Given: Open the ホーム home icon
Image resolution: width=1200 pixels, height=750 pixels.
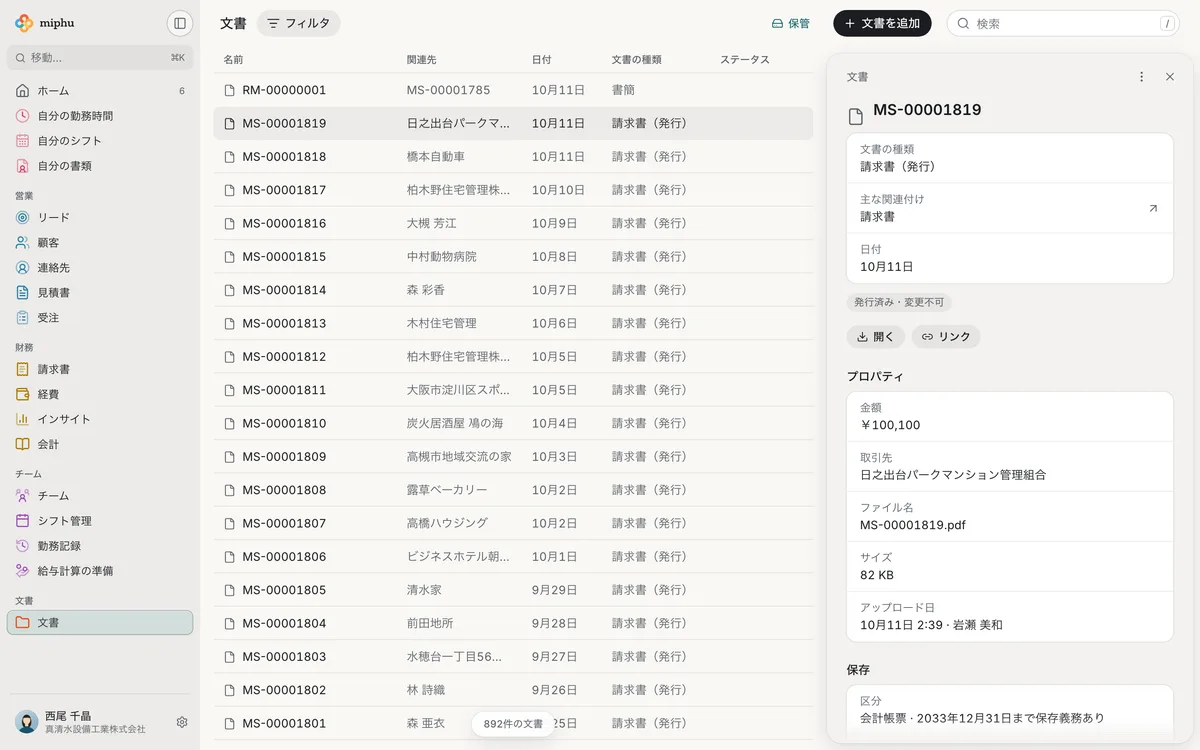Looking at the screenshot, I should coord(23,91).
